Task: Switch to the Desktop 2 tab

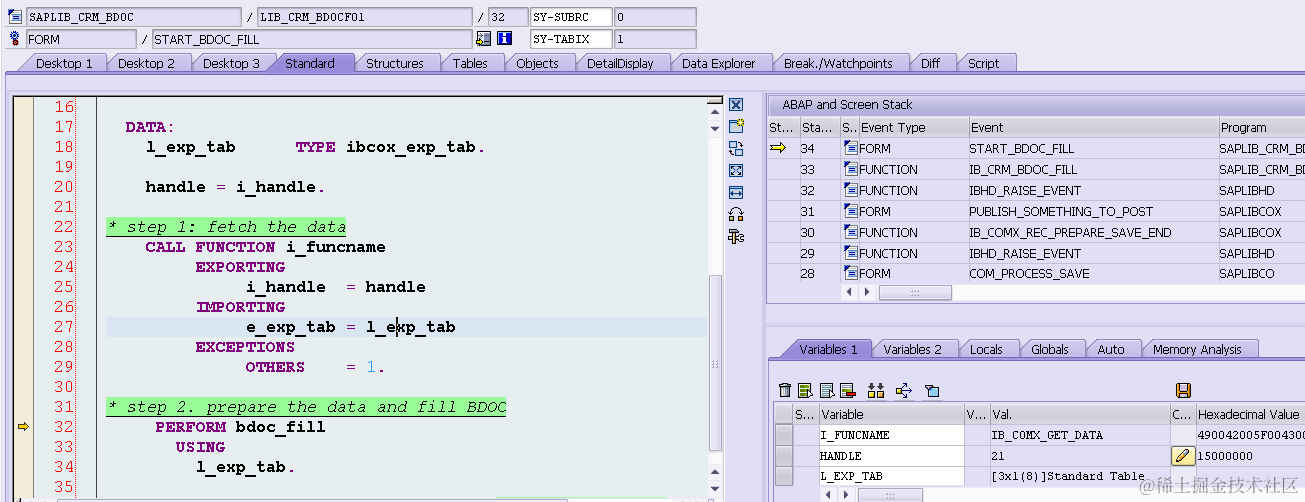Action: coord(146,63)
